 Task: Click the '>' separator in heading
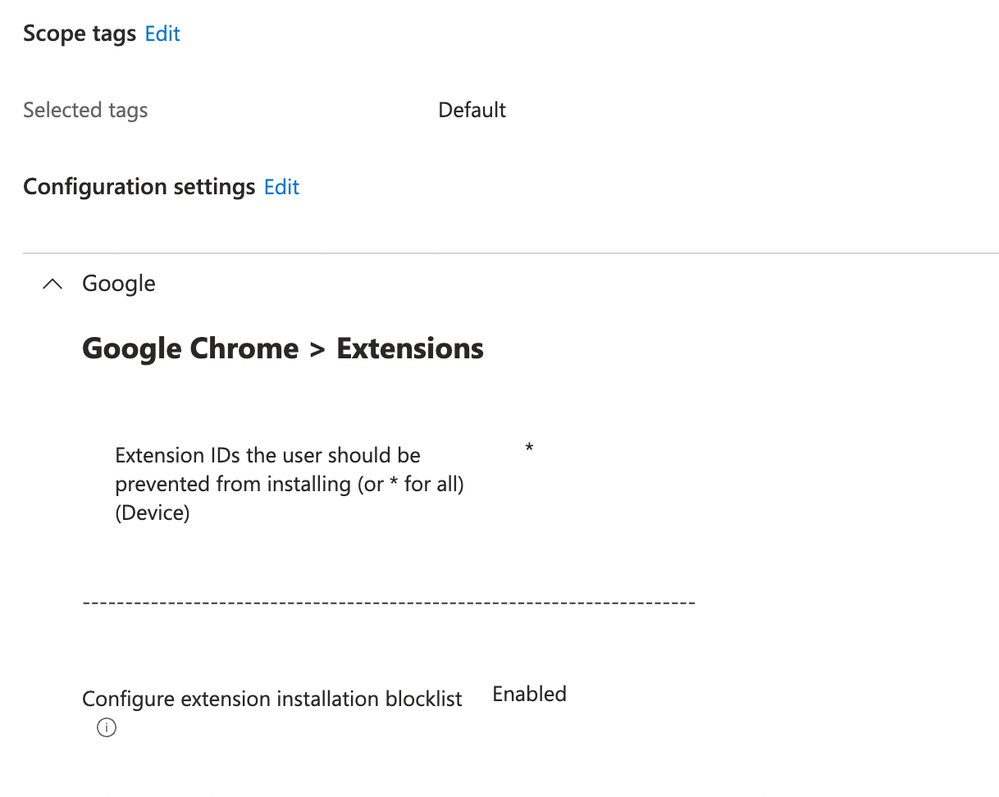[317, 349]
